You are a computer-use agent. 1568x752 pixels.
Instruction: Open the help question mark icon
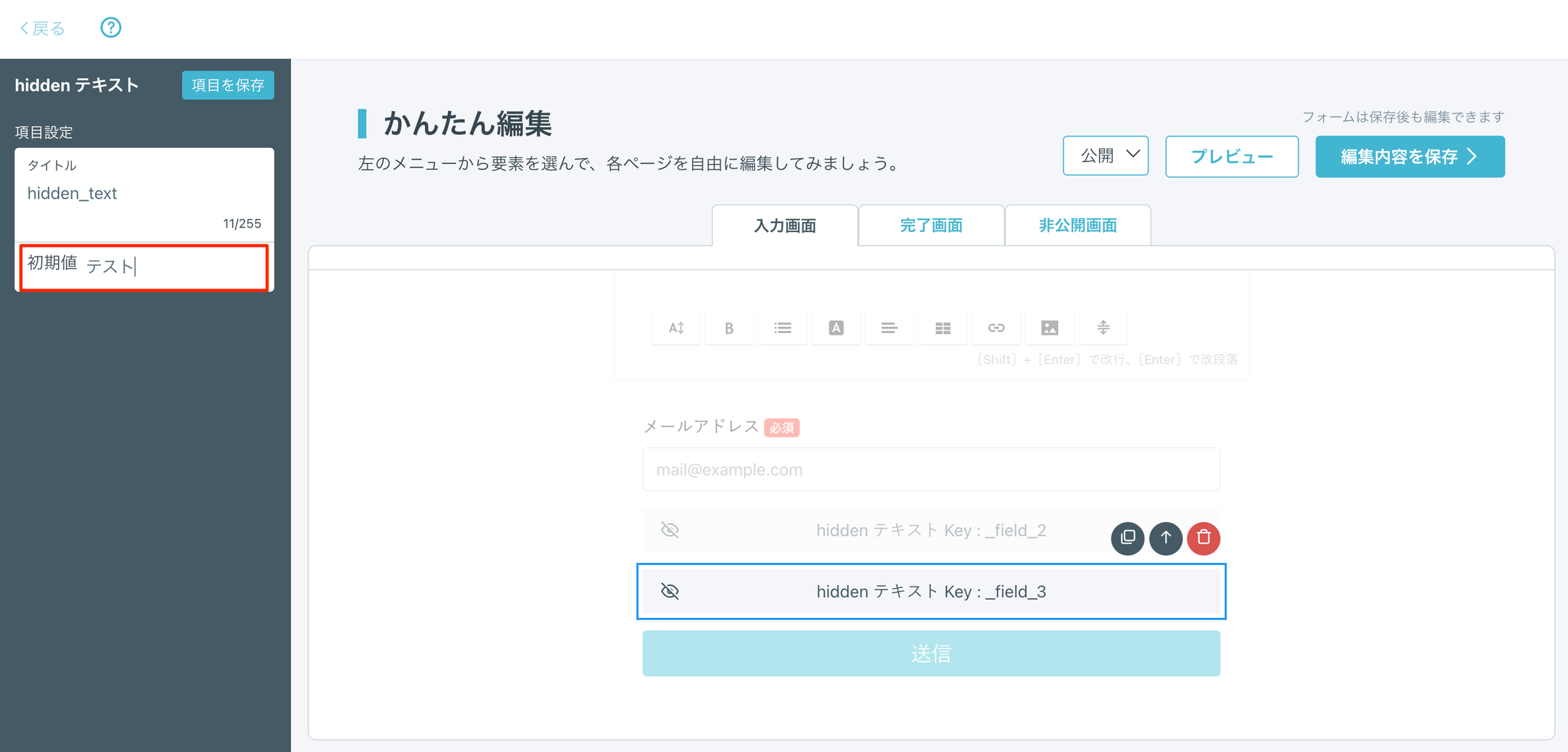[111, 28]
